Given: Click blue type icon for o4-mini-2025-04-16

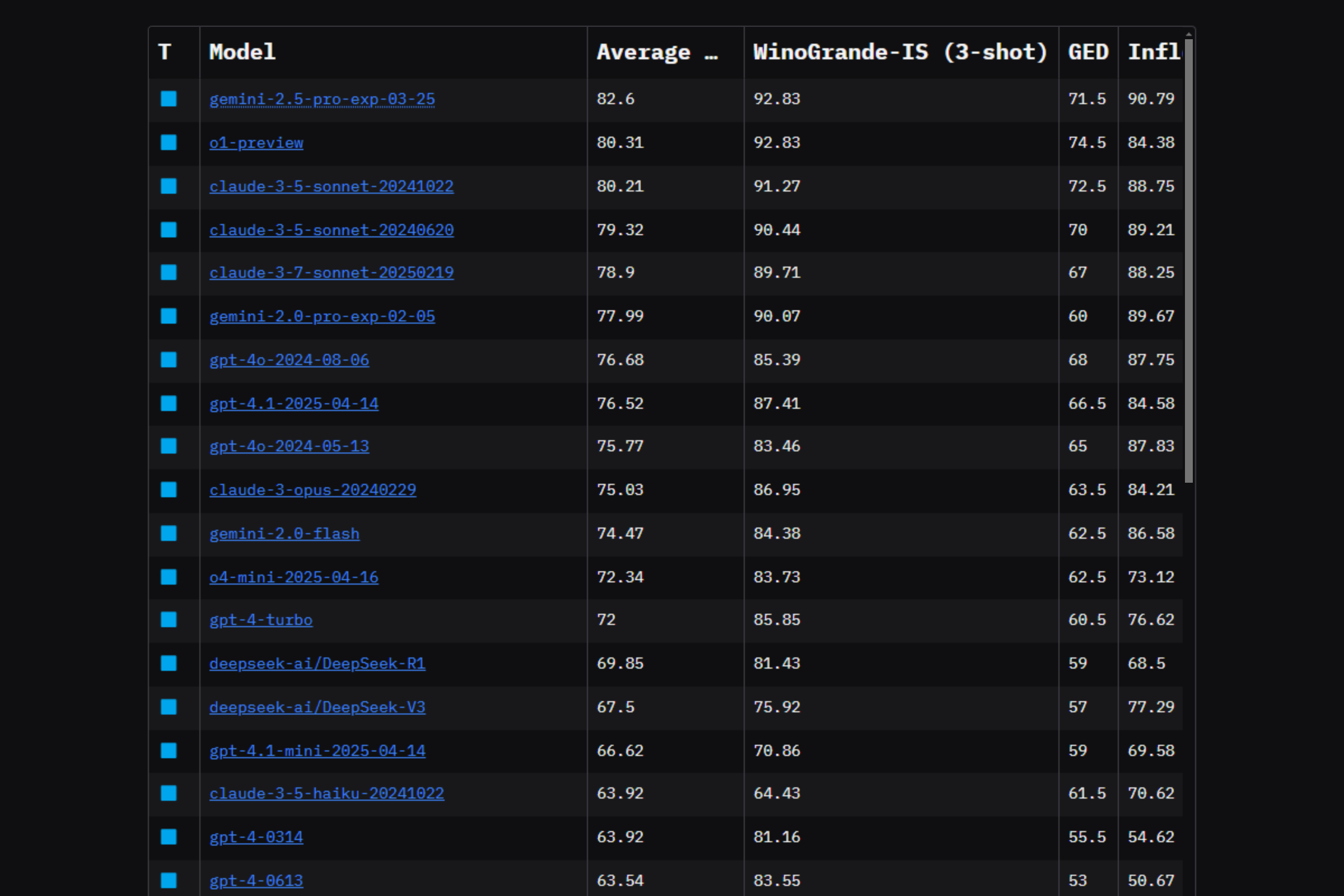Looking at the screenshot, I should click(169, 577).
